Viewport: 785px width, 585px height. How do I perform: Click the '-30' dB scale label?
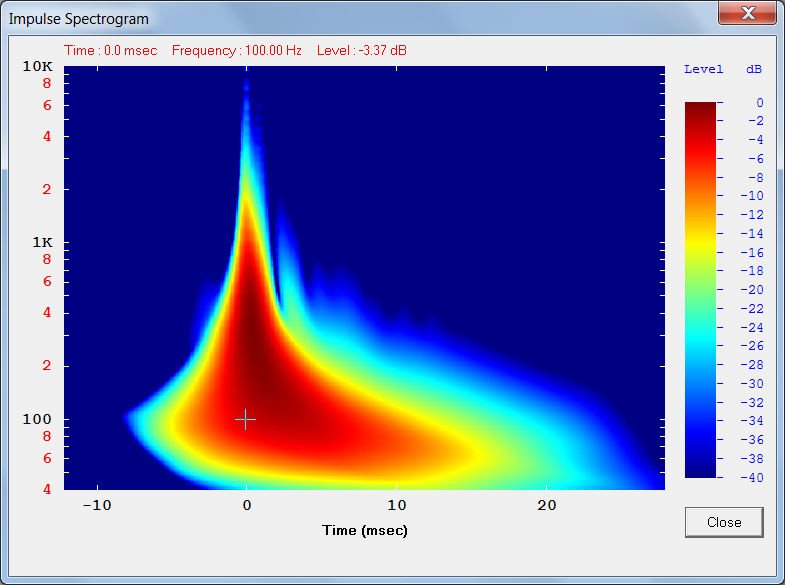(x=752, y=384)
